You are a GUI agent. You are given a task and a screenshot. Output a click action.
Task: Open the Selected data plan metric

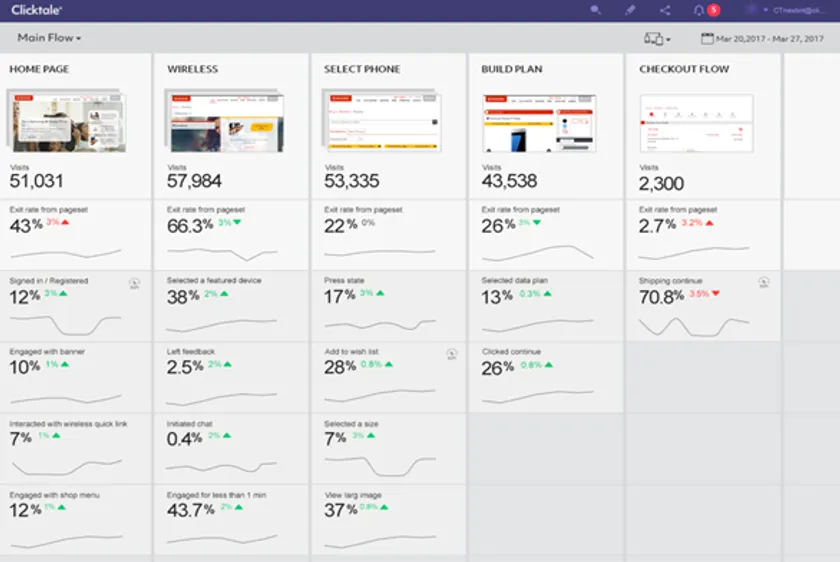(x=546, y=306)
